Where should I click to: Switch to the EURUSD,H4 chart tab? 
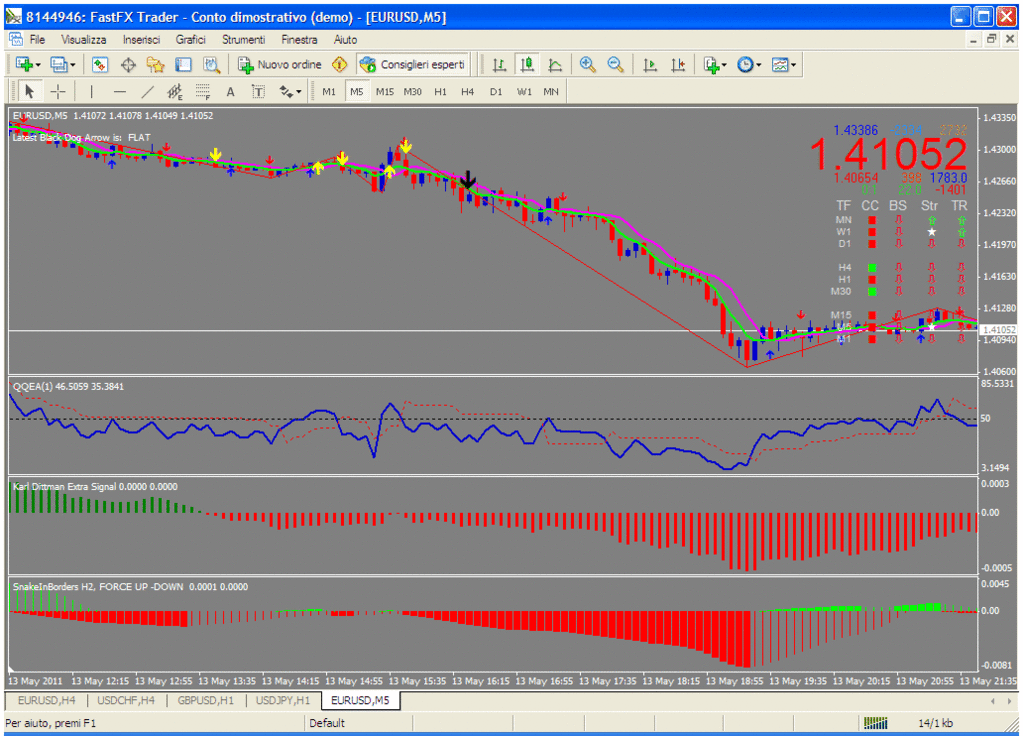[46, 700]
